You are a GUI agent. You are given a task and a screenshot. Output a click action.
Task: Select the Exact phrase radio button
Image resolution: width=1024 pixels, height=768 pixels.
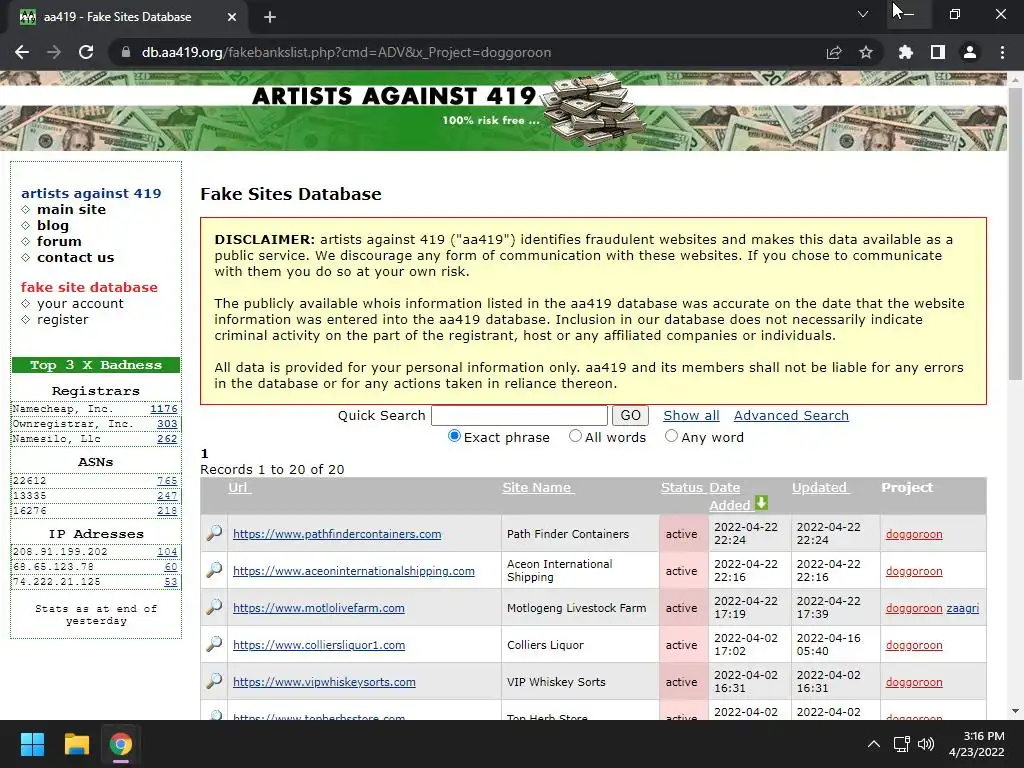[x=454, y=436]
